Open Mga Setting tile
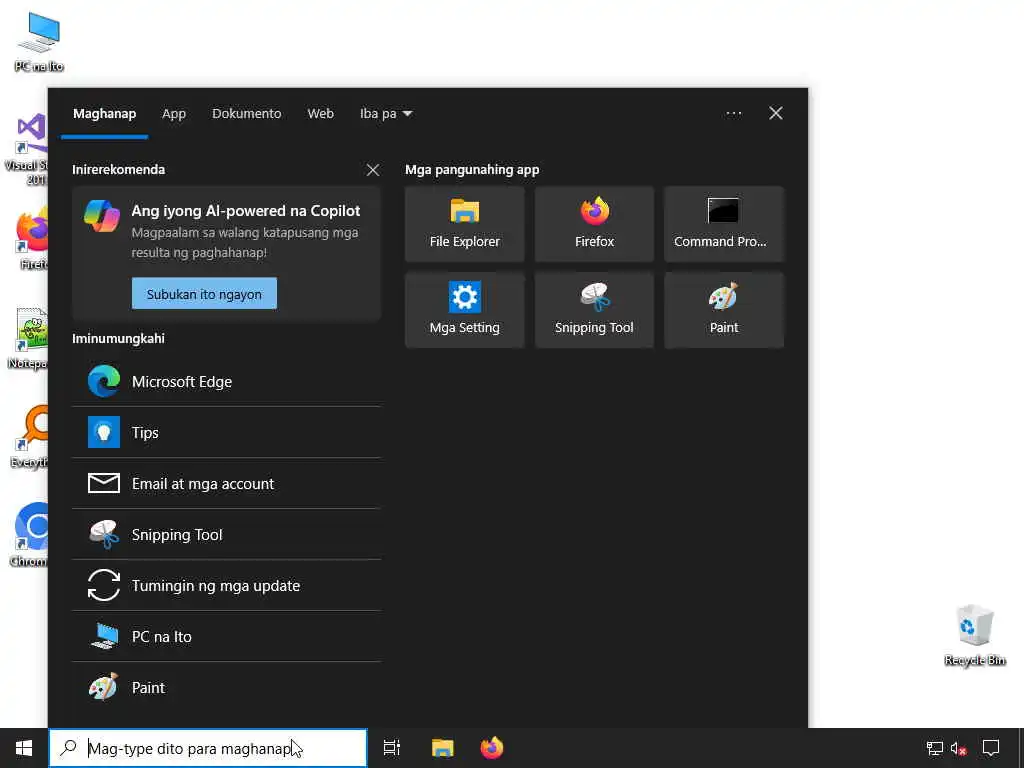 coord(464,310)
